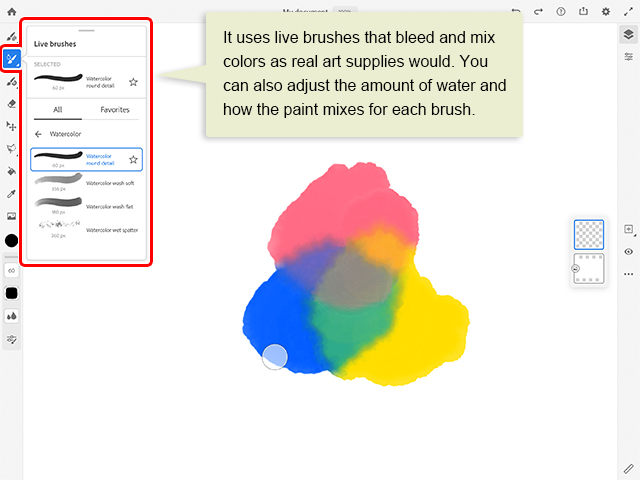Open the black color chip
The image size is (640, 480).
[11, 240]
